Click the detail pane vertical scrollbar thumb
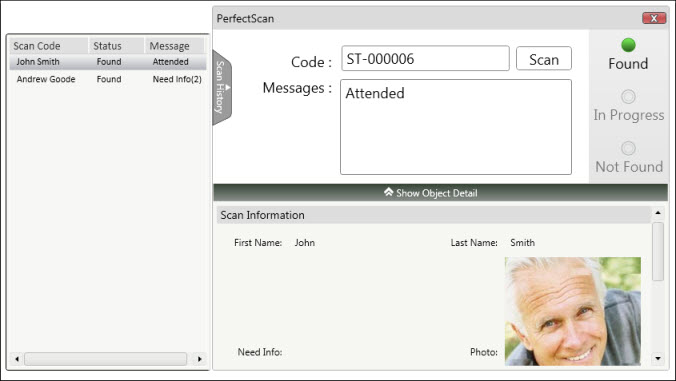 pos(657,252)
